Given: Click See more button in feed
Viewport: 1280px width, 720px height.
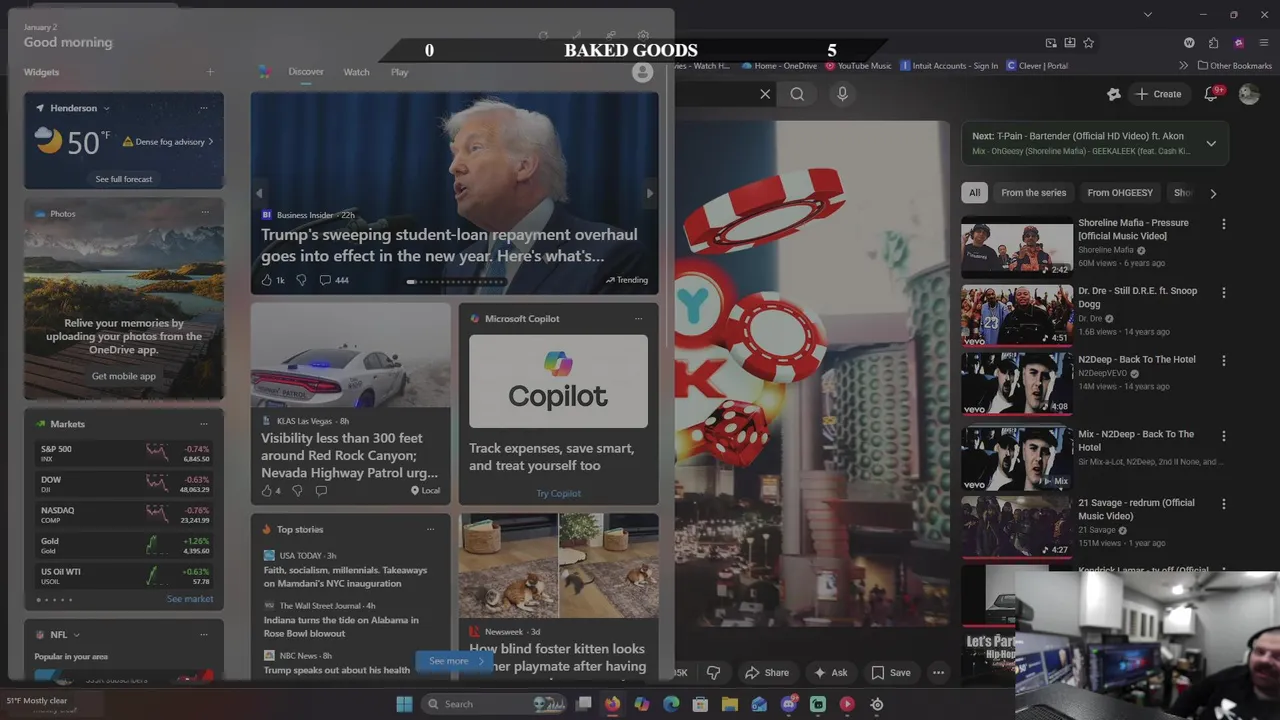Looking at the screenshot, I should 455,661.
